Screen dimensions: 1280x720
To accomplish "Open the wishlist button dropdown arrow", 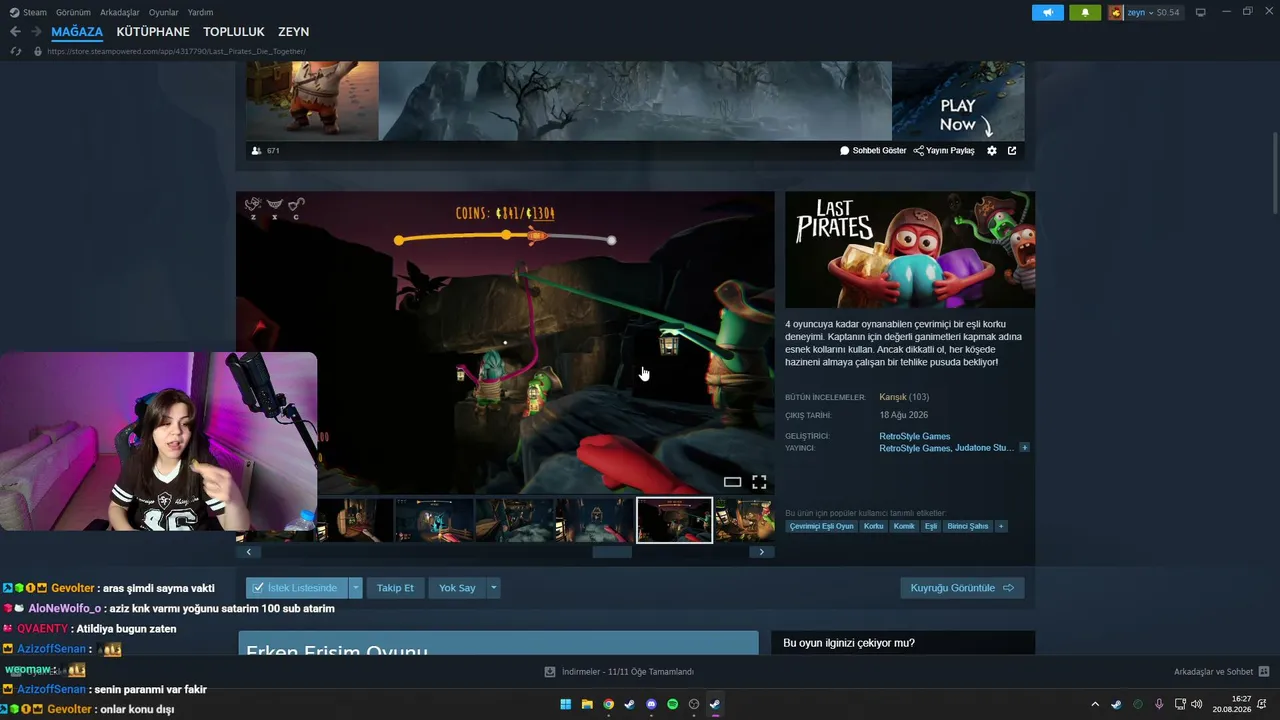I will tap(355, 588).
